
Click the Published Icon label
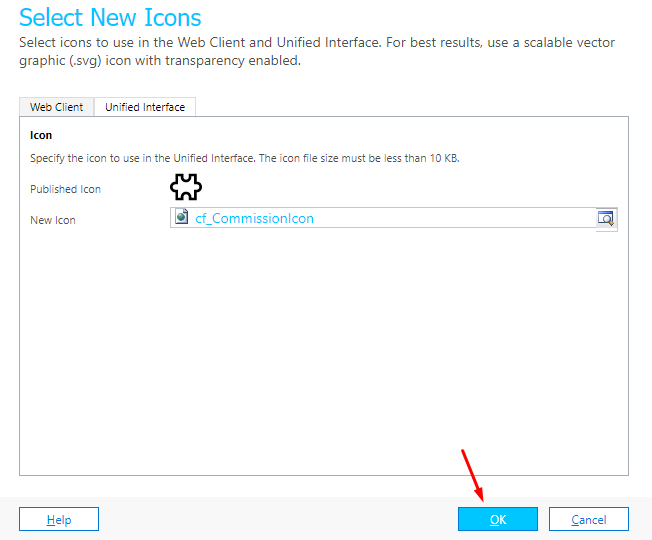tap(65, 189)
